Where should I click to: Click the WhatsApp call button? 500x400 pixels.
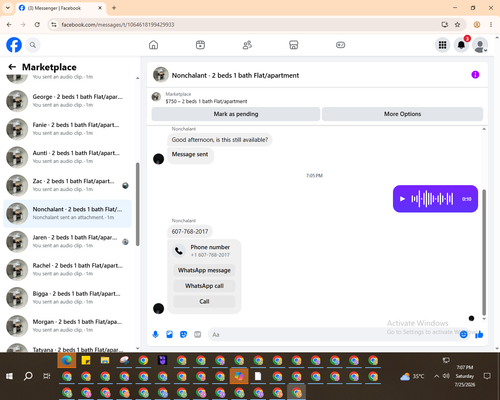pyautogui.click(x=204, y=286)
